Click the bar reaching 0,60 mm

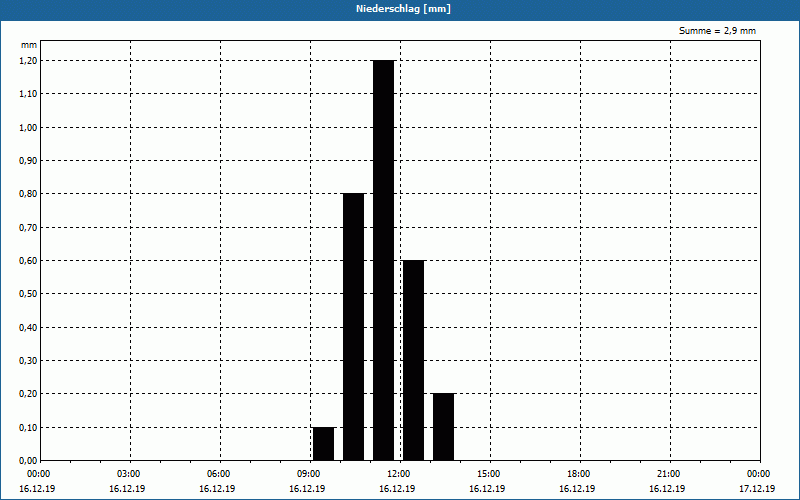413,360
